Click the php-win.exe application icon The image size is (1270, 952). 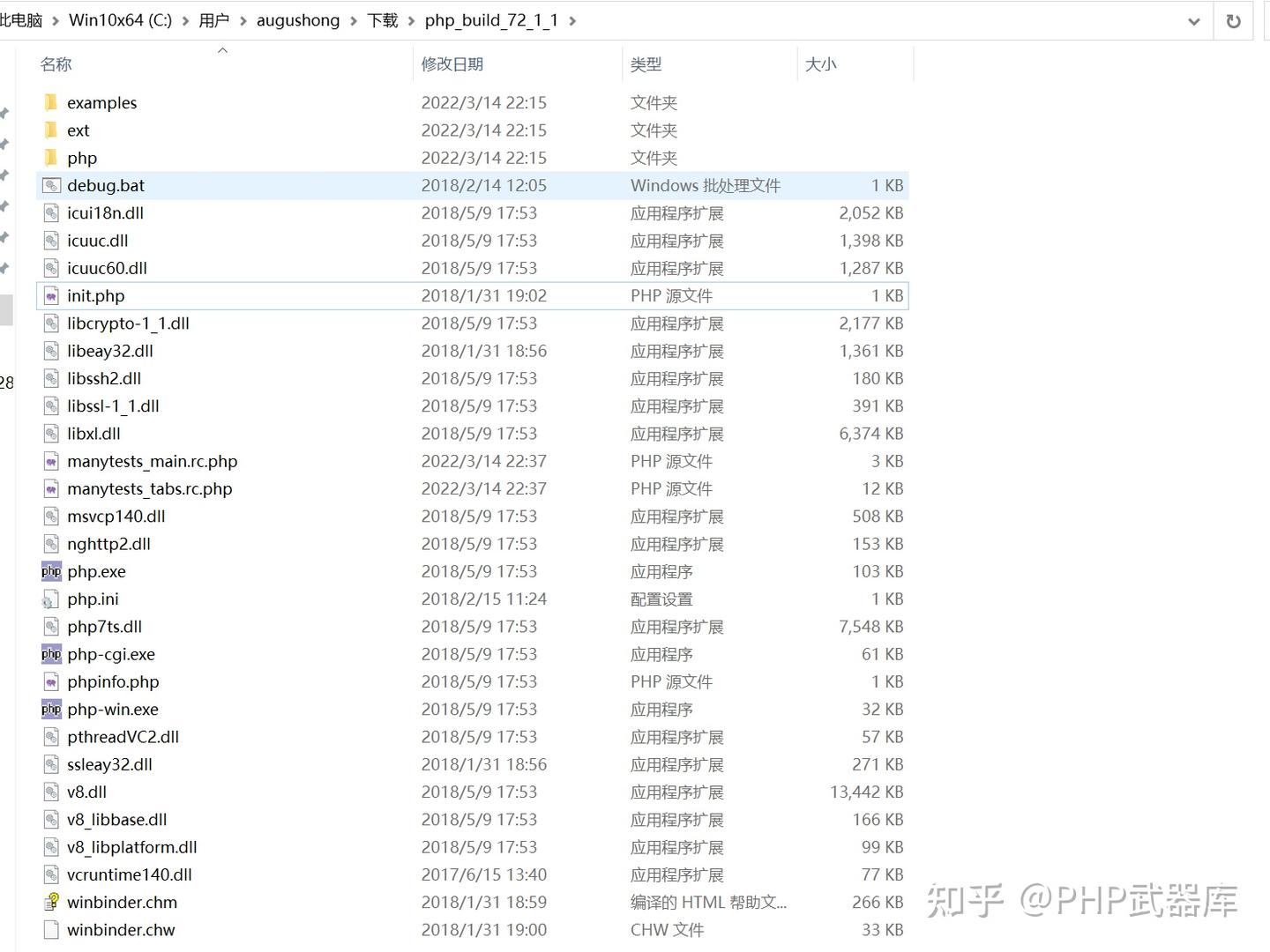tap(51, 710)
